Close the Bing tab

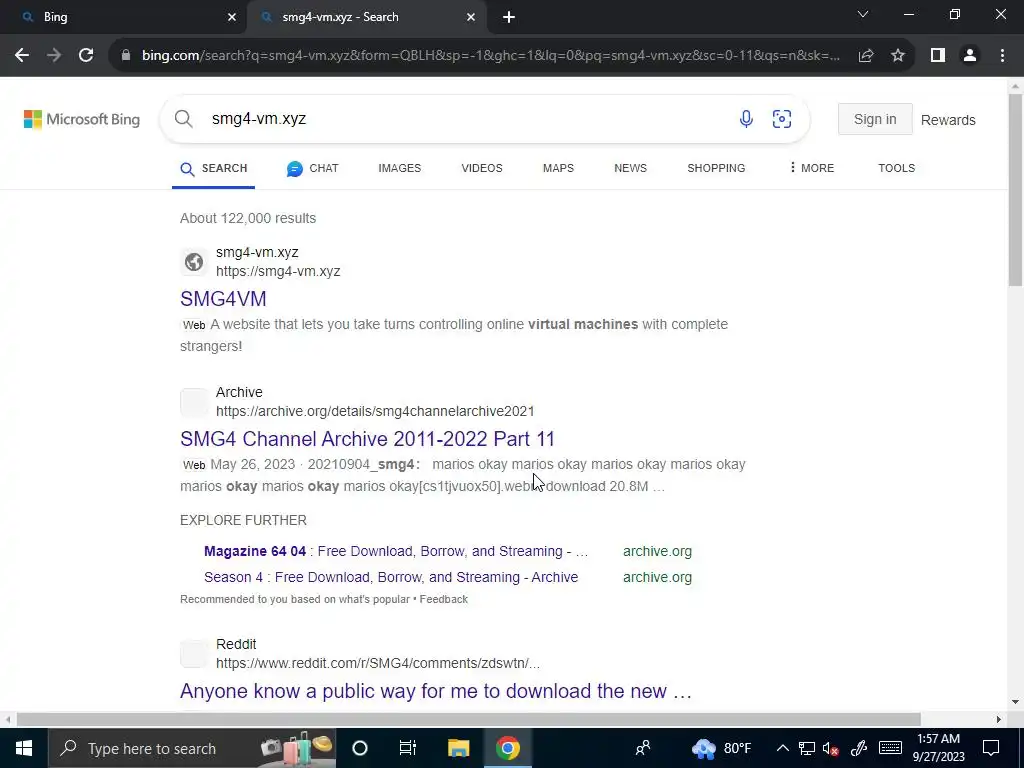pos(232,17)
